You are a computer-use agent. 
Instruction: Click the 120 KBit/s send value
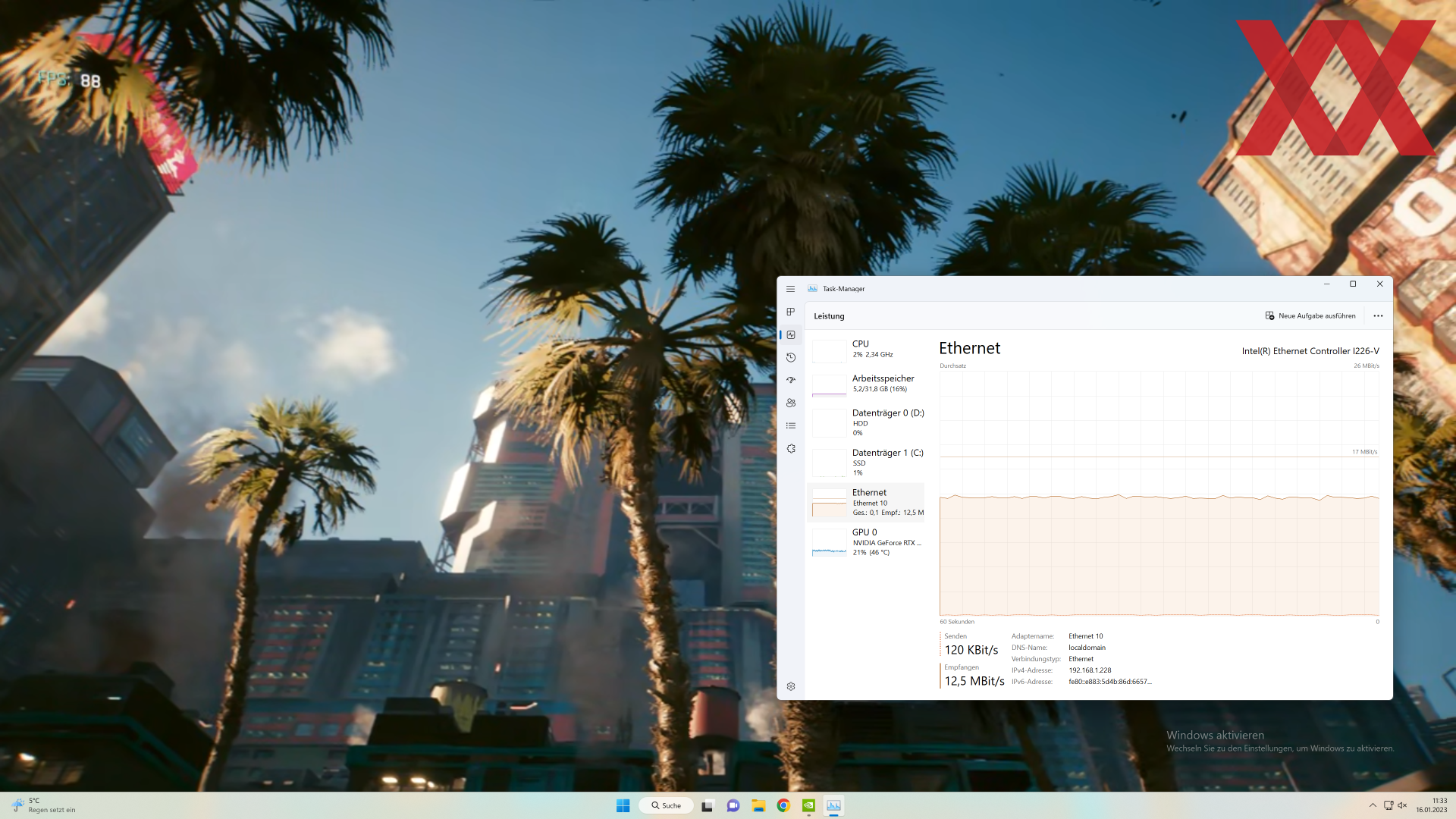tap(971, 650)
